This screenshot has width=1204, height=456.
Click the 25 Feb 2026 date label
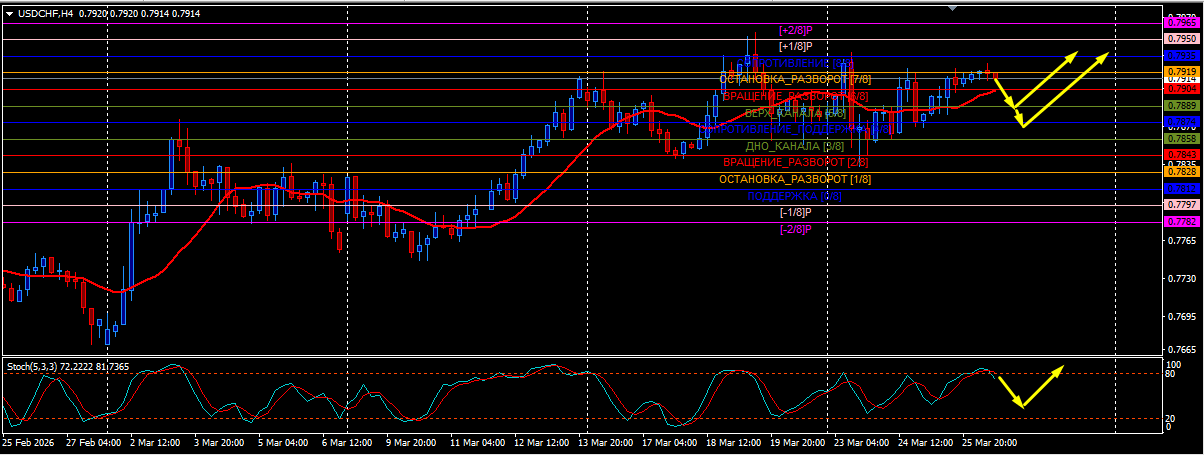pyautogui.click(x=30, y=441)
